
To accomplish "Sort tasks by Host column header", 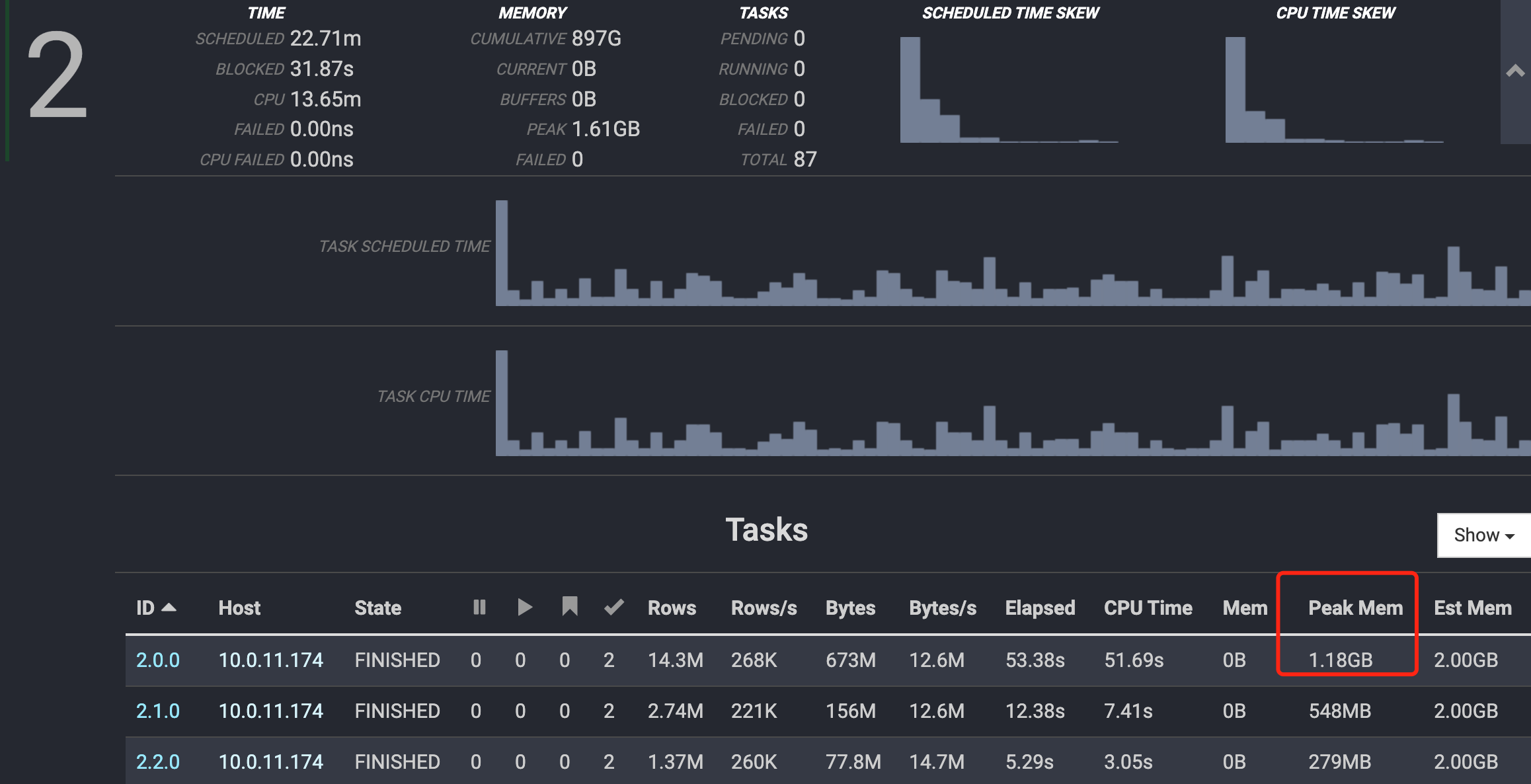I will 239,608.
